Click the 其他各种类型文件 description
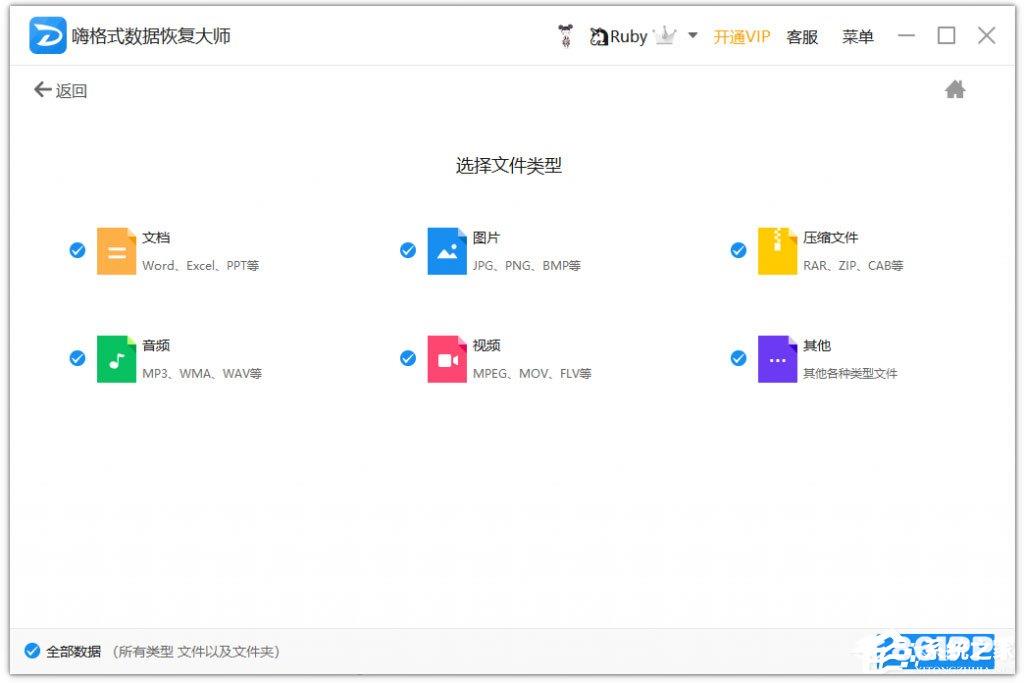Viewport: 1024px width, 683px height. coord(850,373)
